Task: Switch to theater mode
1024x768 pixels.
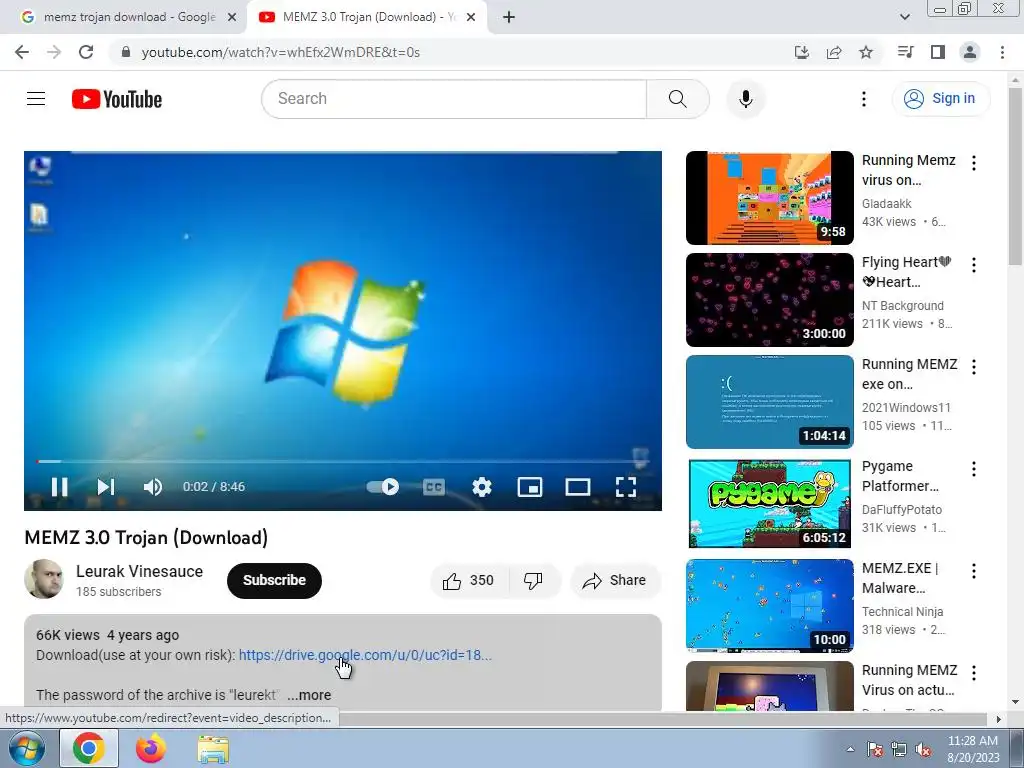Action: click(x=578, y=487)
